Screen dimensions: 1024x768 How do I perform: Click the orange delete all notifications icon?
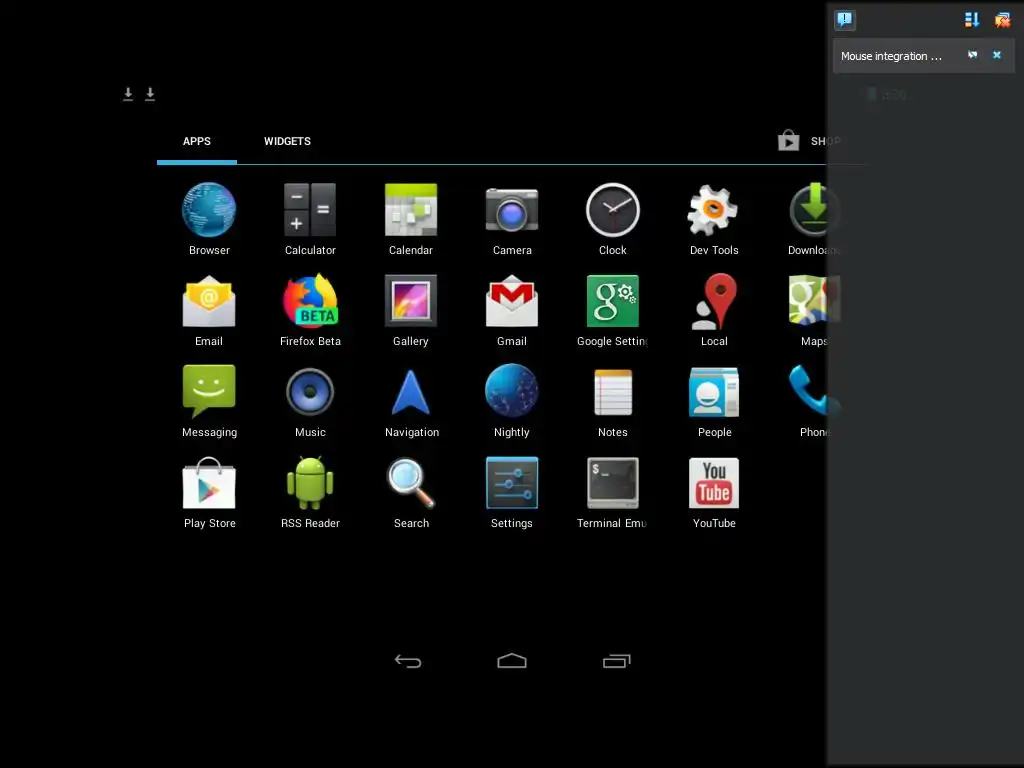coord(1002,20)
